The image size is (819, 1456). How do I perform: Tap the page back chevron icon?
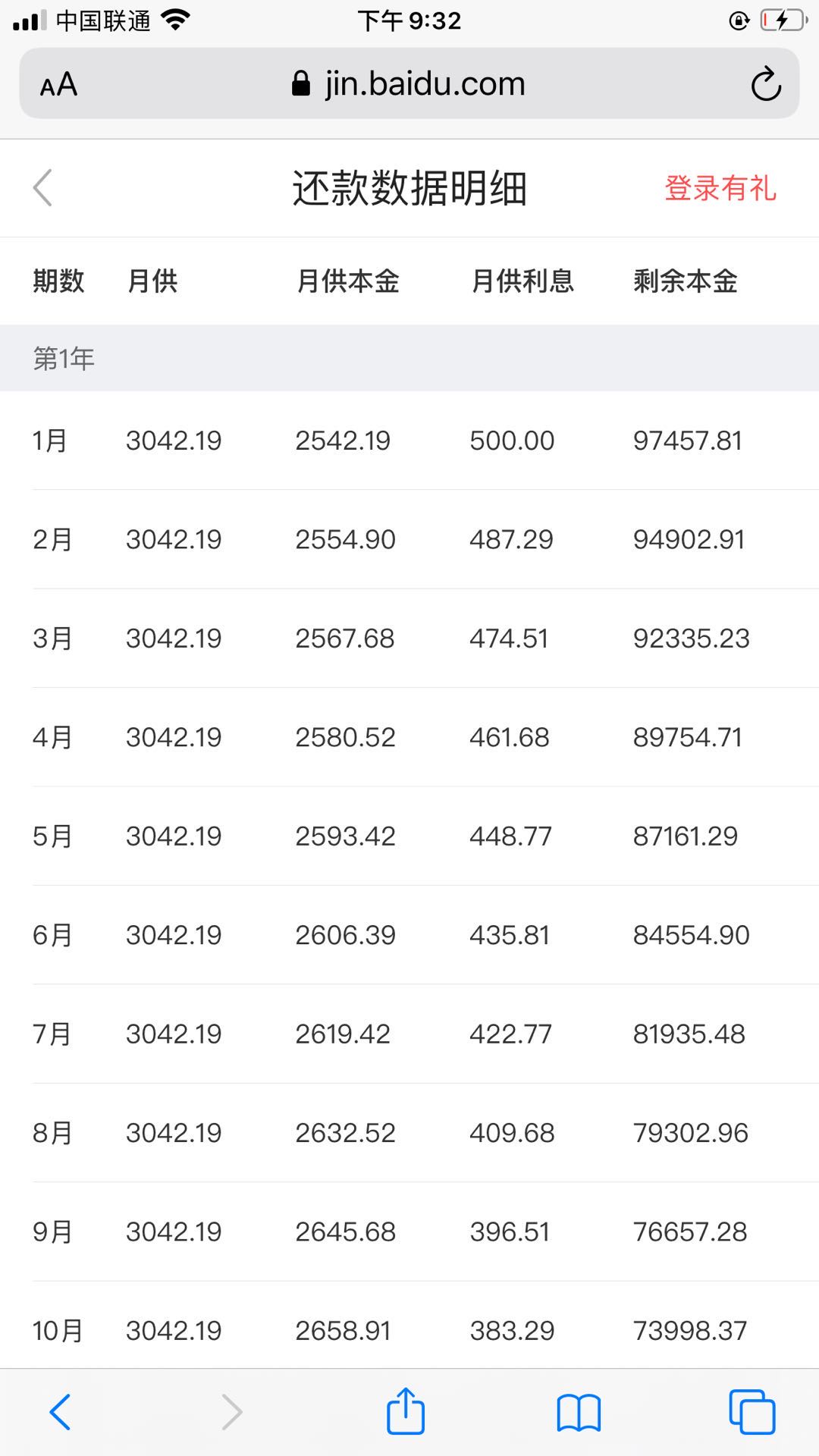click(x=42, y=187)
